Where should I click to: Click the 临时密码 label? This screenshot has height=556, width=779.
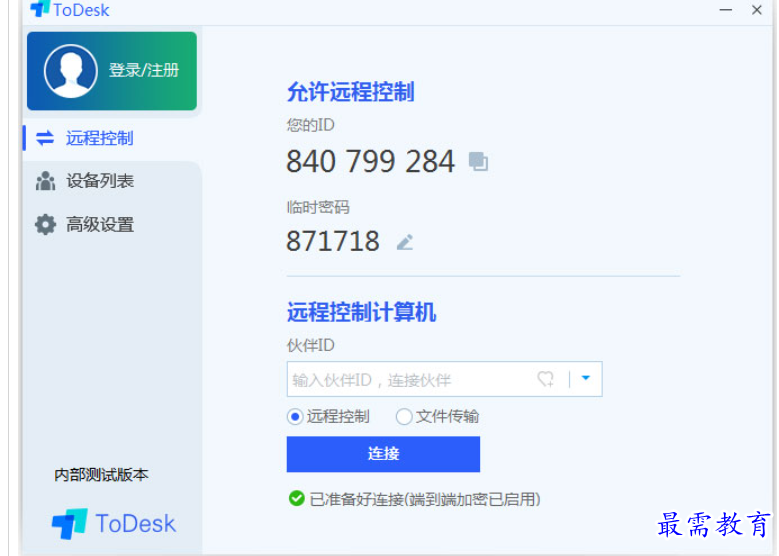tap(318, 207)
